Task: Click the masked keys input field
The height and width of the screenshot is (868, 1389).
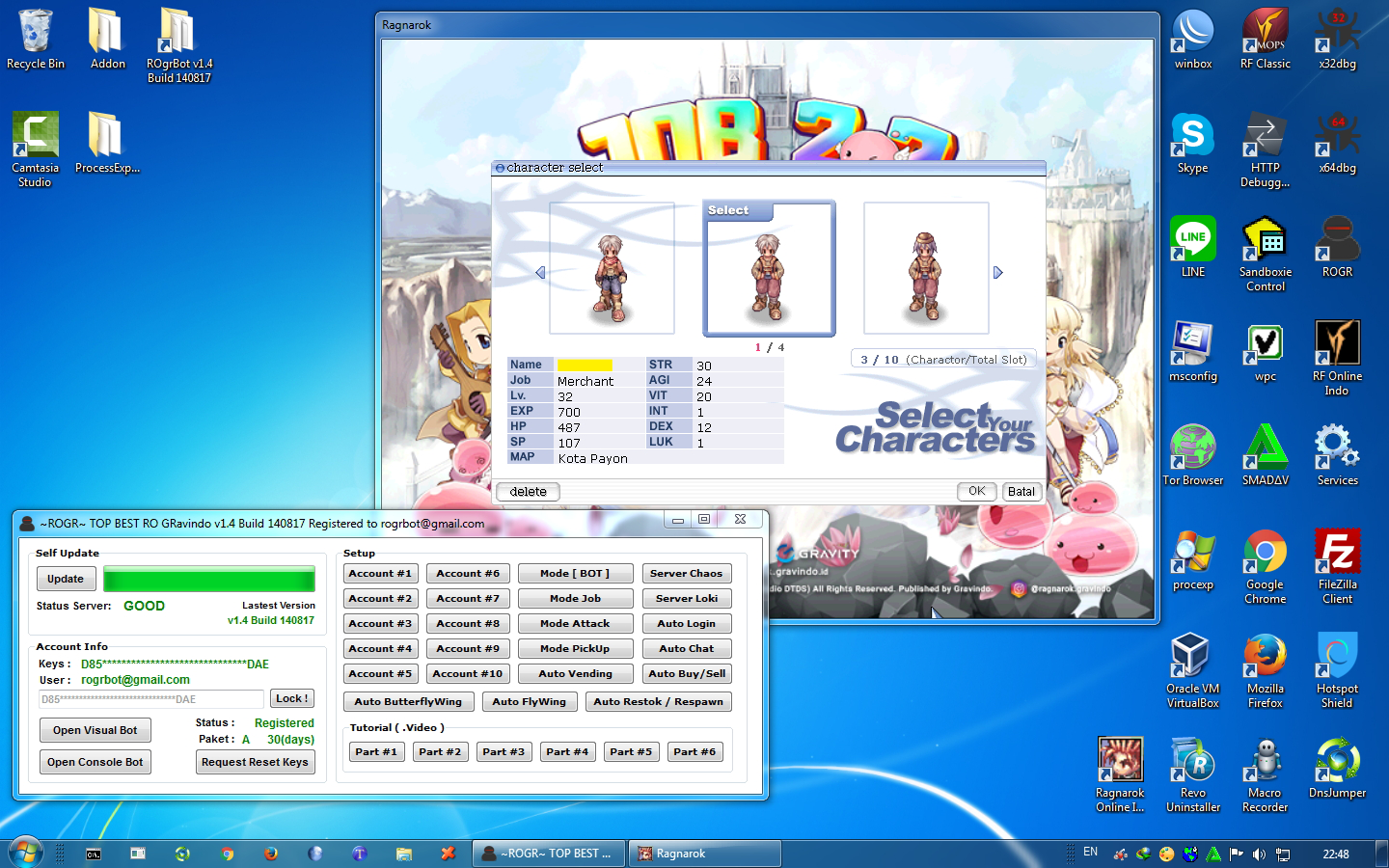Action: (151, 699)
